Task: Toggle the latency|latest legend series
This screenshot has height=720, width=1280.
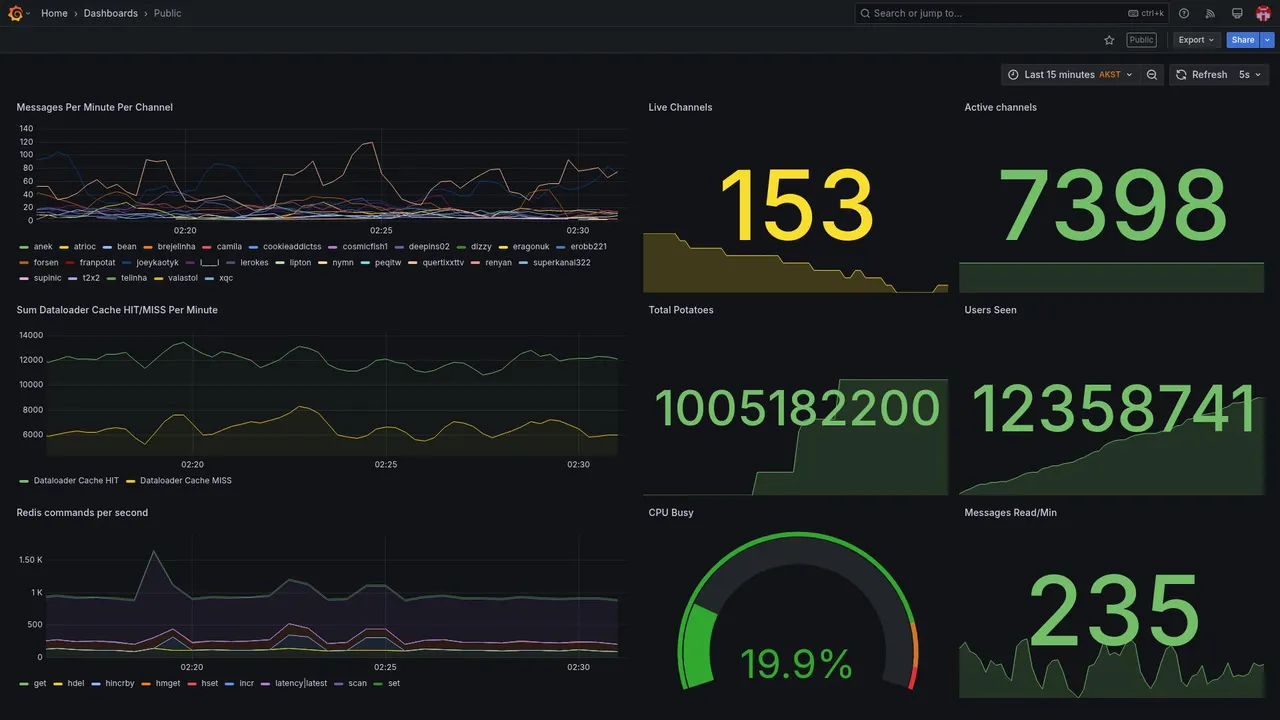Action: click(x=301, y=683)
